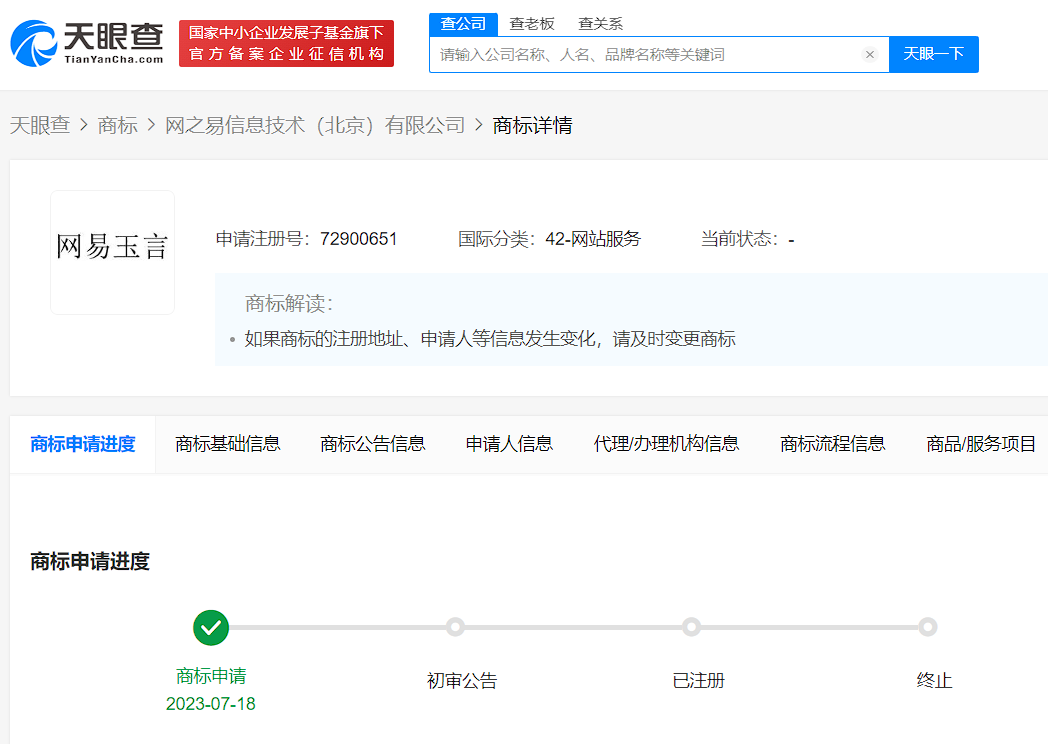Click the 如果商标的注册地址 notice text
Screen dimensions: 1048x744
coord(490,339)
